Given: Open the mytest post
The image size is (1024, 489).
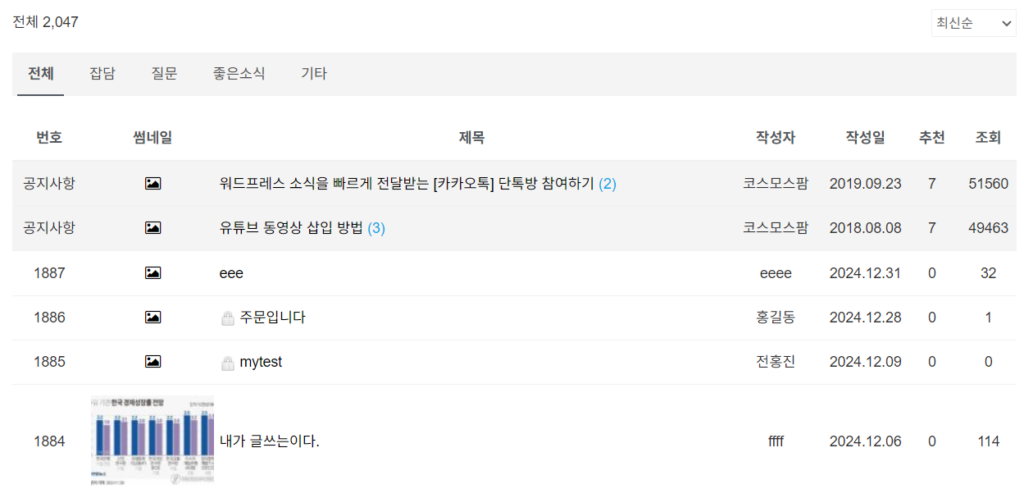Looking at the screenshot, I should [x=261, y=362].
